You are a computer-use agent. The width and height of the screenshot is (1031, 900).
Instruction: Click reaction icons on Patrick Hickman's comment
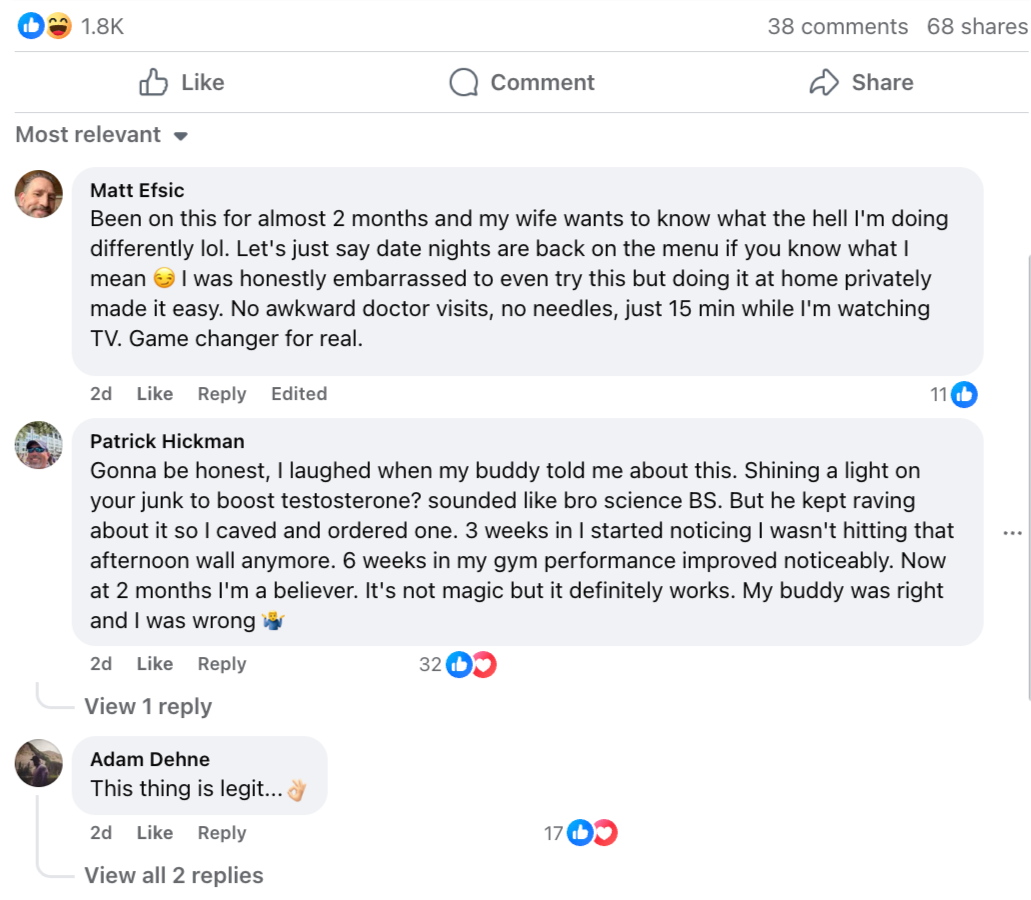[x=471, y=664]
